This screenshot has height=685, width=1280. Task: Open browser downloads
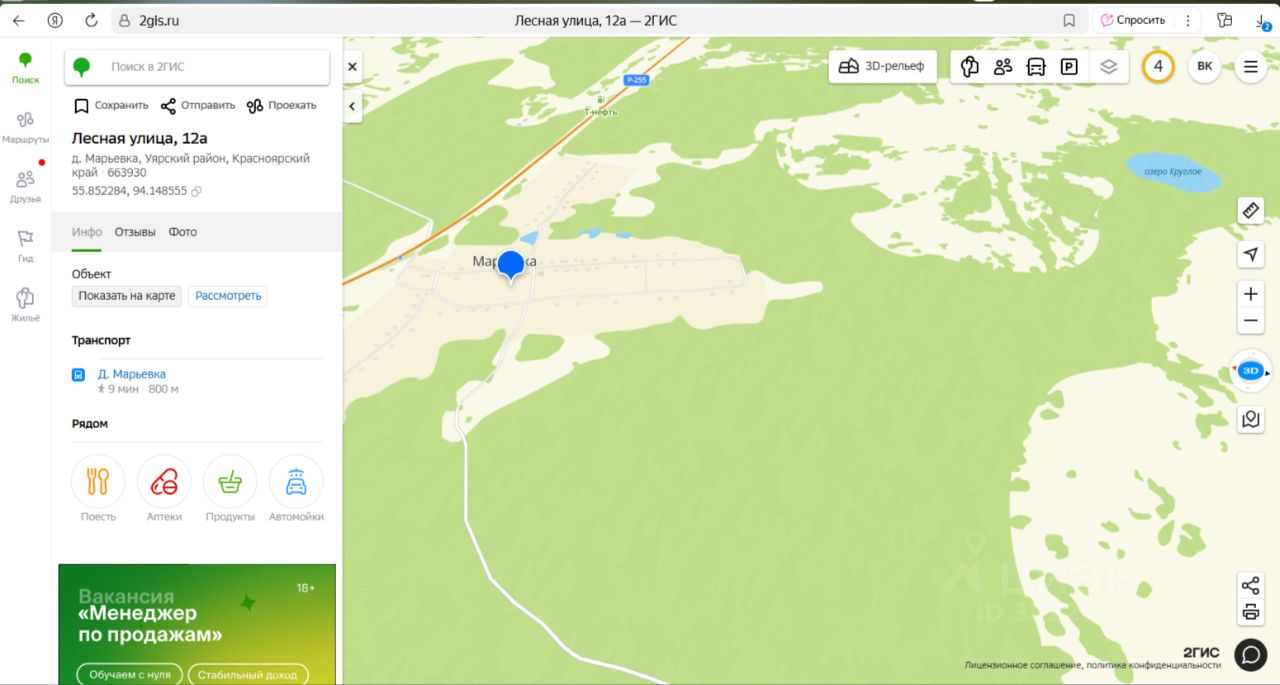pos(1263,21)
